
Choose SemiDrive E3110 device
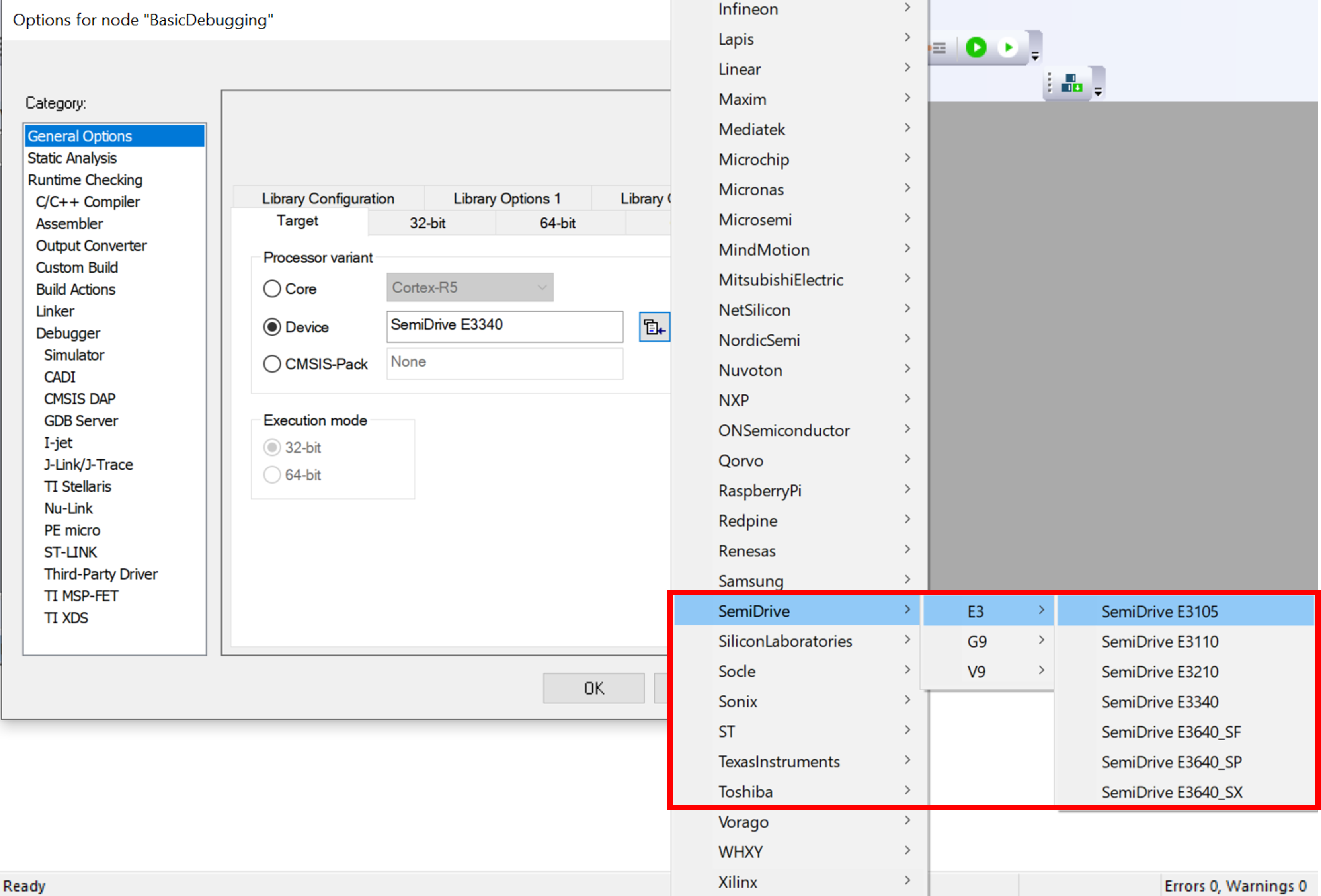point(1186,642)
